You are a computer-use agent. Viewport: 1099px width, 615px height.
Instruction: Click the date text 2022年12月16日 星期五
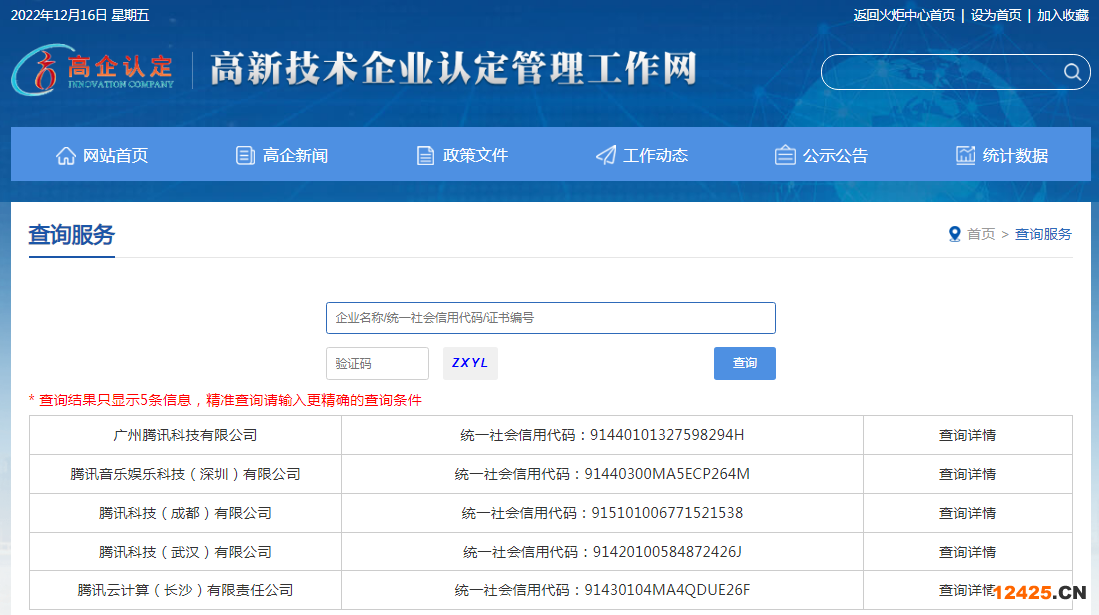pos(80,15)
